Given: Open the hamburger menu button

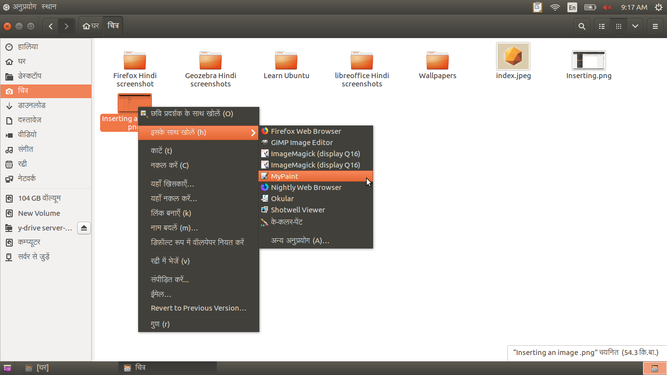Looking at the screenshot, I should (x=655, y=26).
